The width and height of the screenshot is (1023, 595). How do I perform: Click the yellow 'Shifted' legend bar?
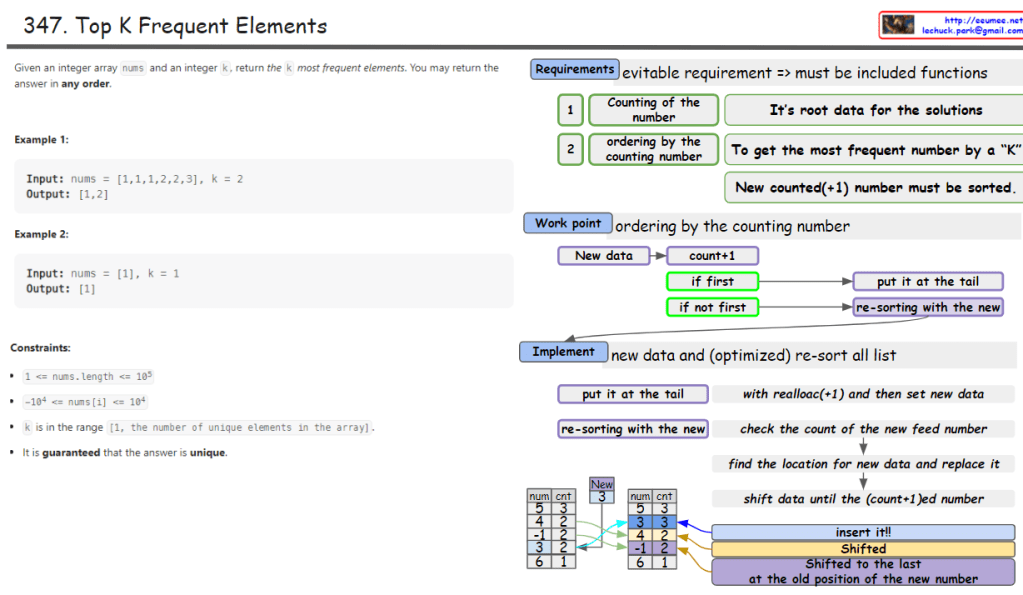tap(862, 549)
